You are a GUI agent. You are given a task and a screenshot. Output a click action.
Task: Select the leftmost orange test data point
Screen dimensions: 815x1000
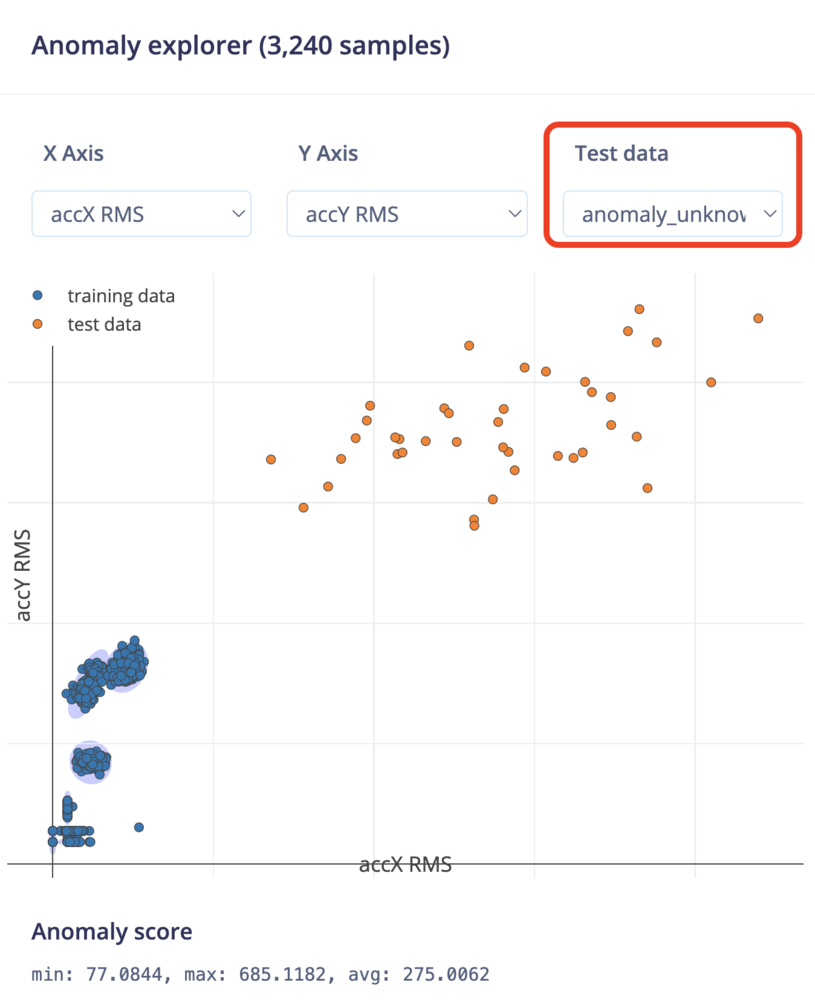point(271,459)
